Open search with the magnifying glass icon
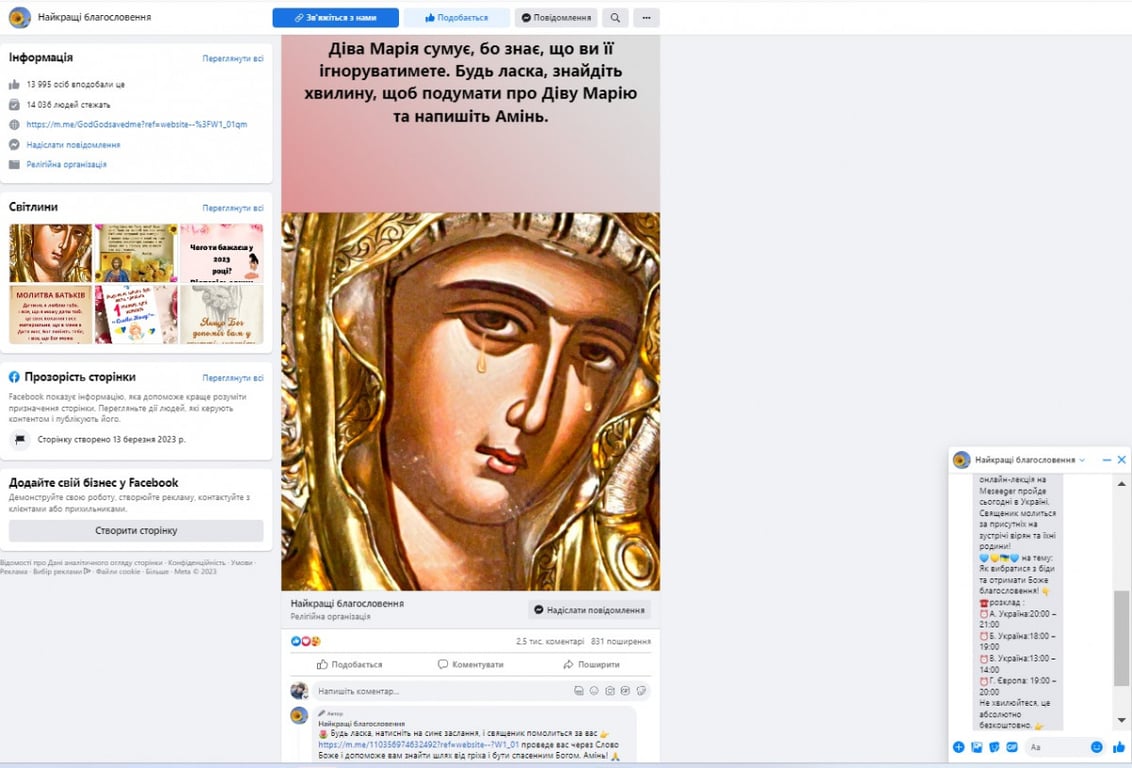This screenshot has height=768, width=1132. pos(614,17)
